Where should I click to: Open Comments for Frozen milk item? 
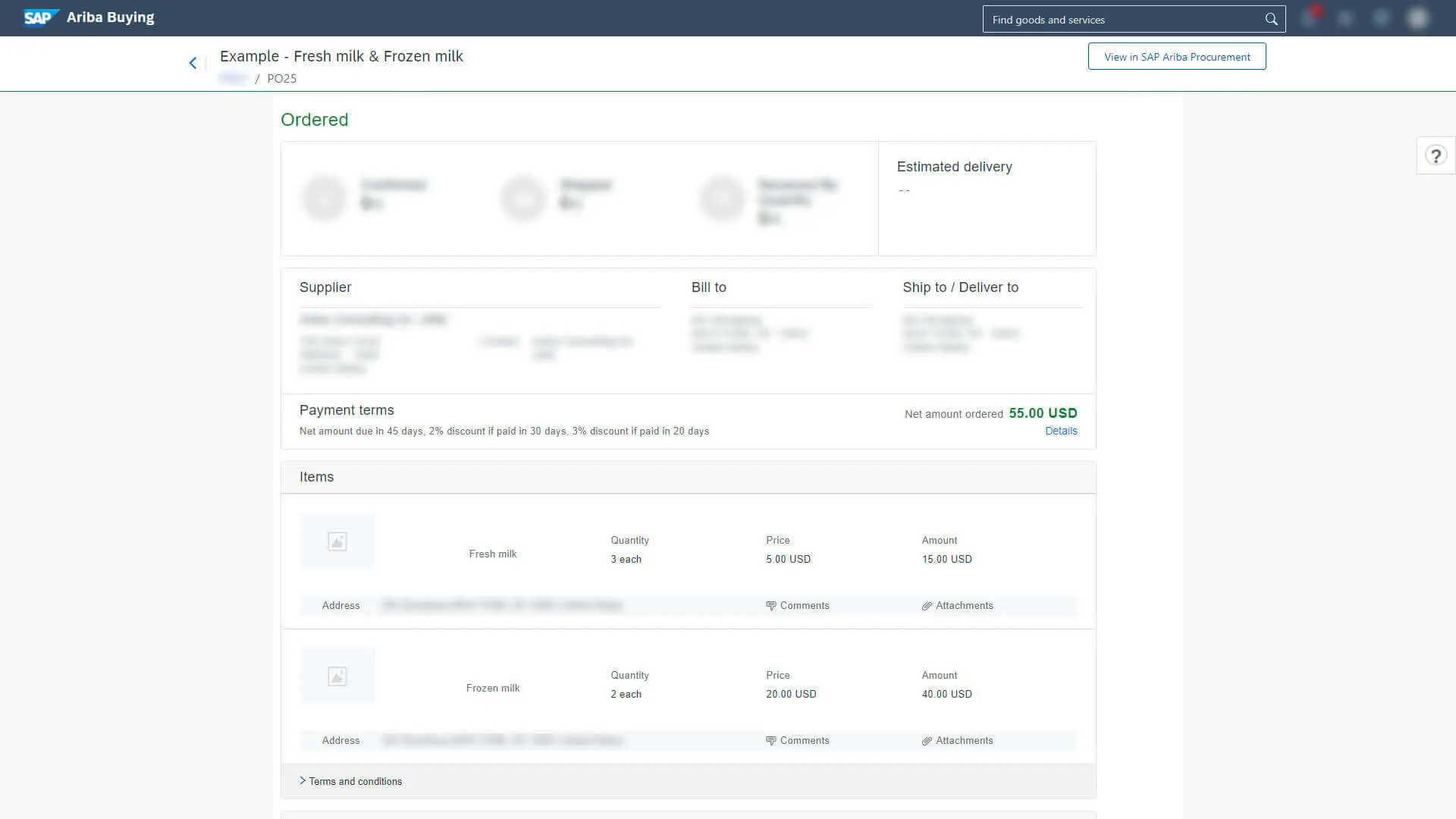pyautogui.click(x=798, y=740)
